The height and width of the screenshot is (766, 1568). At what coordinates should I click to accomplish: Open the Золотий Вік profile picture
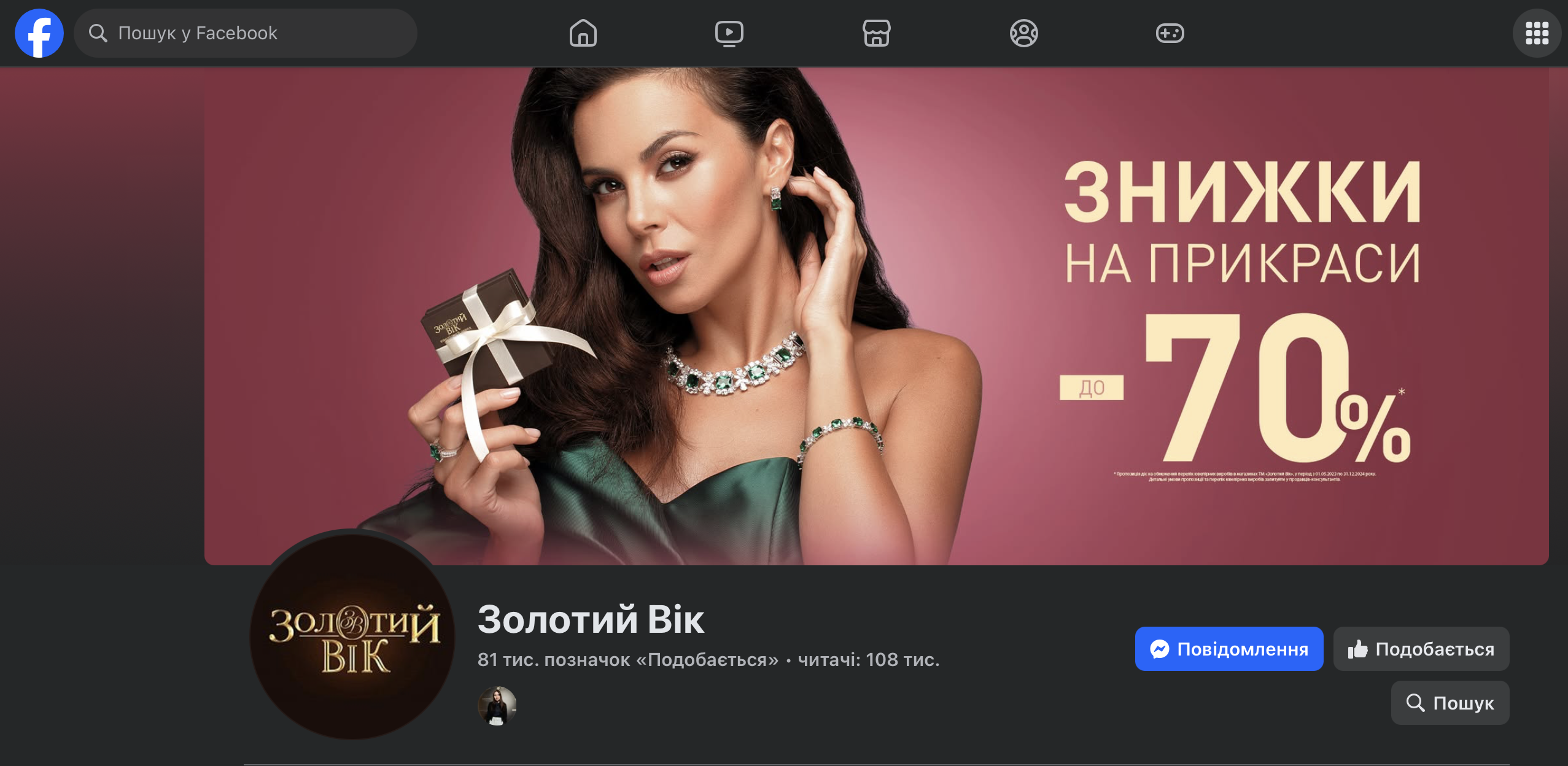352,635
